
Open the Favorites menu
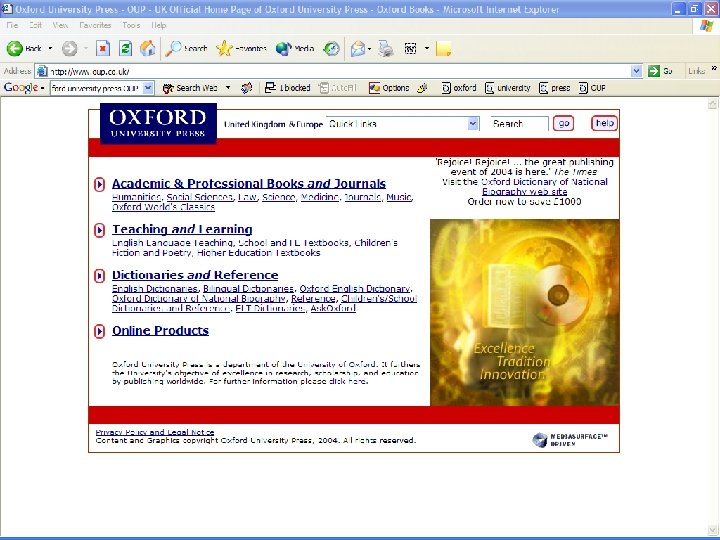pos(95,25)
